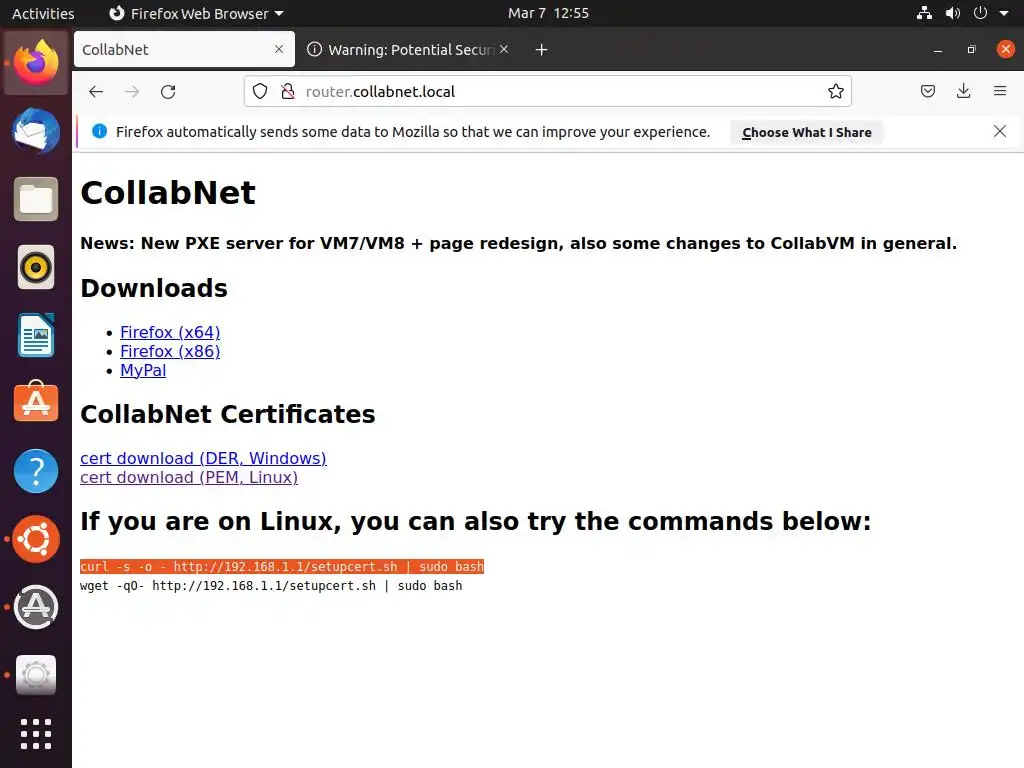The image size is (1024, 768).
Task: Open LibreOffice Writer from the dock
Action: tap(36, 335)
